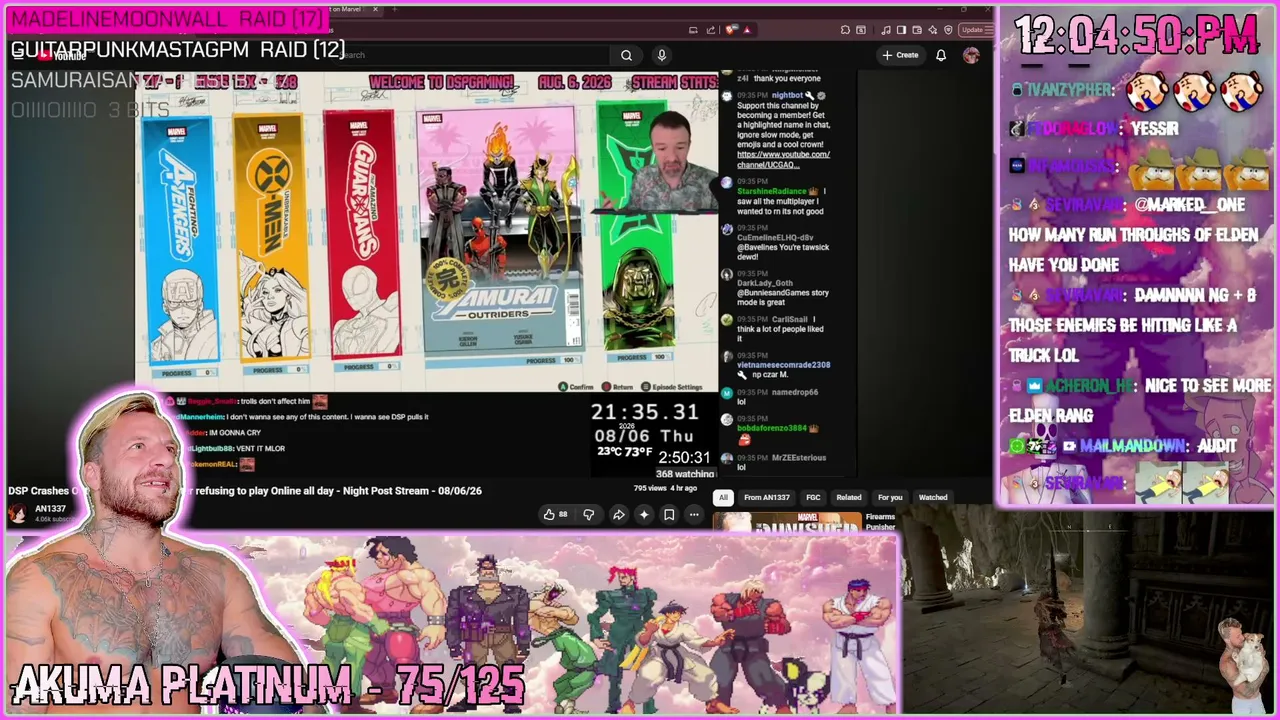Click nightbot's username in the video chat
This screenshot has width=1280, height=720.
tap(786, 95)
